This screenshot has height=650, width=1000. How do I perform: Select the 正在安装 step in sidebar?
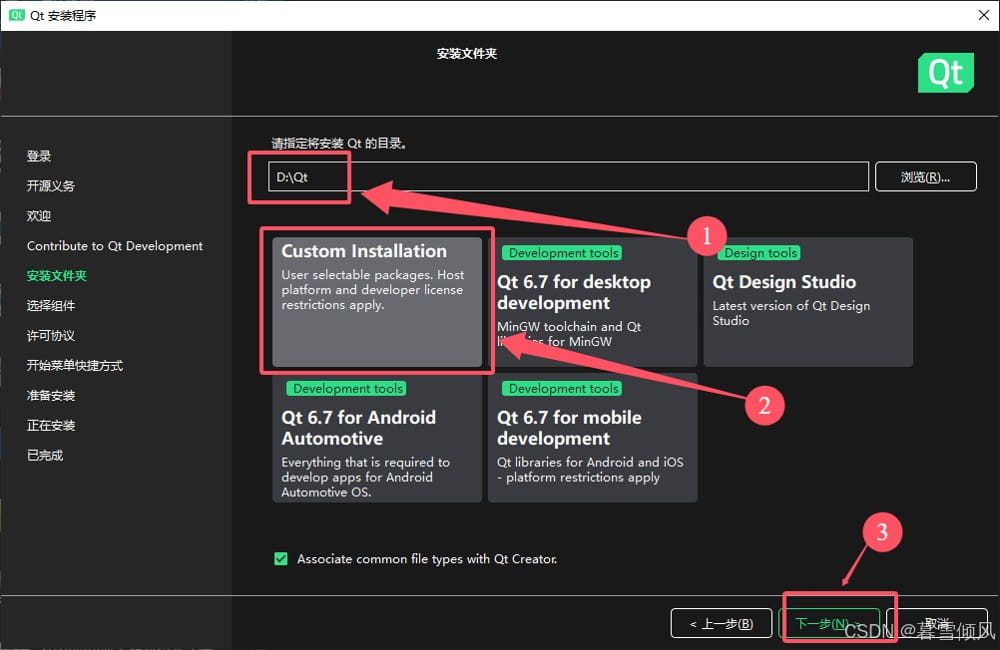coord(51,425)
